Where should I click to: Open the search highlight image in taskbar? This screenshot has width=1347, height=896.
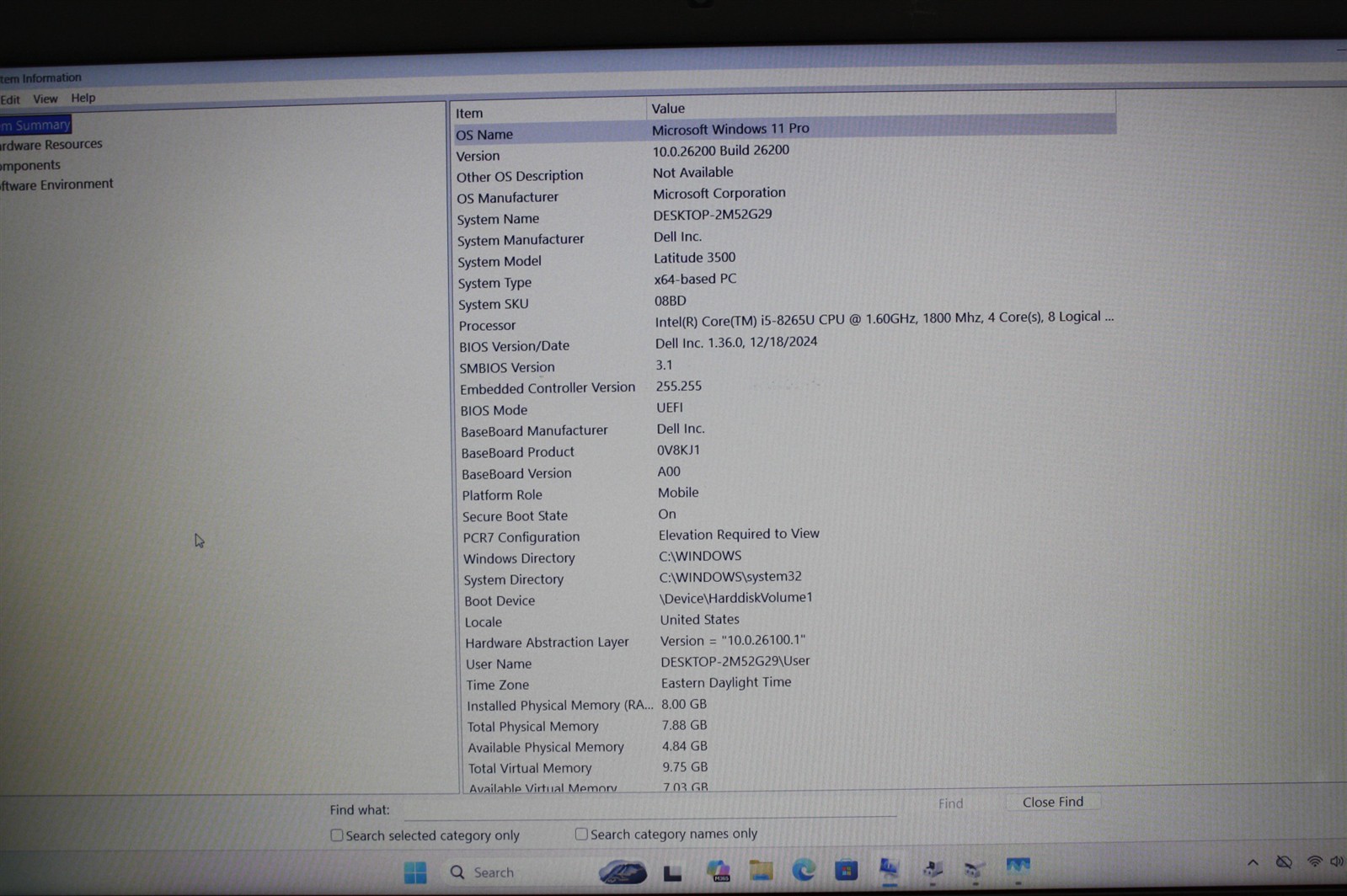[x=623, y=872]
